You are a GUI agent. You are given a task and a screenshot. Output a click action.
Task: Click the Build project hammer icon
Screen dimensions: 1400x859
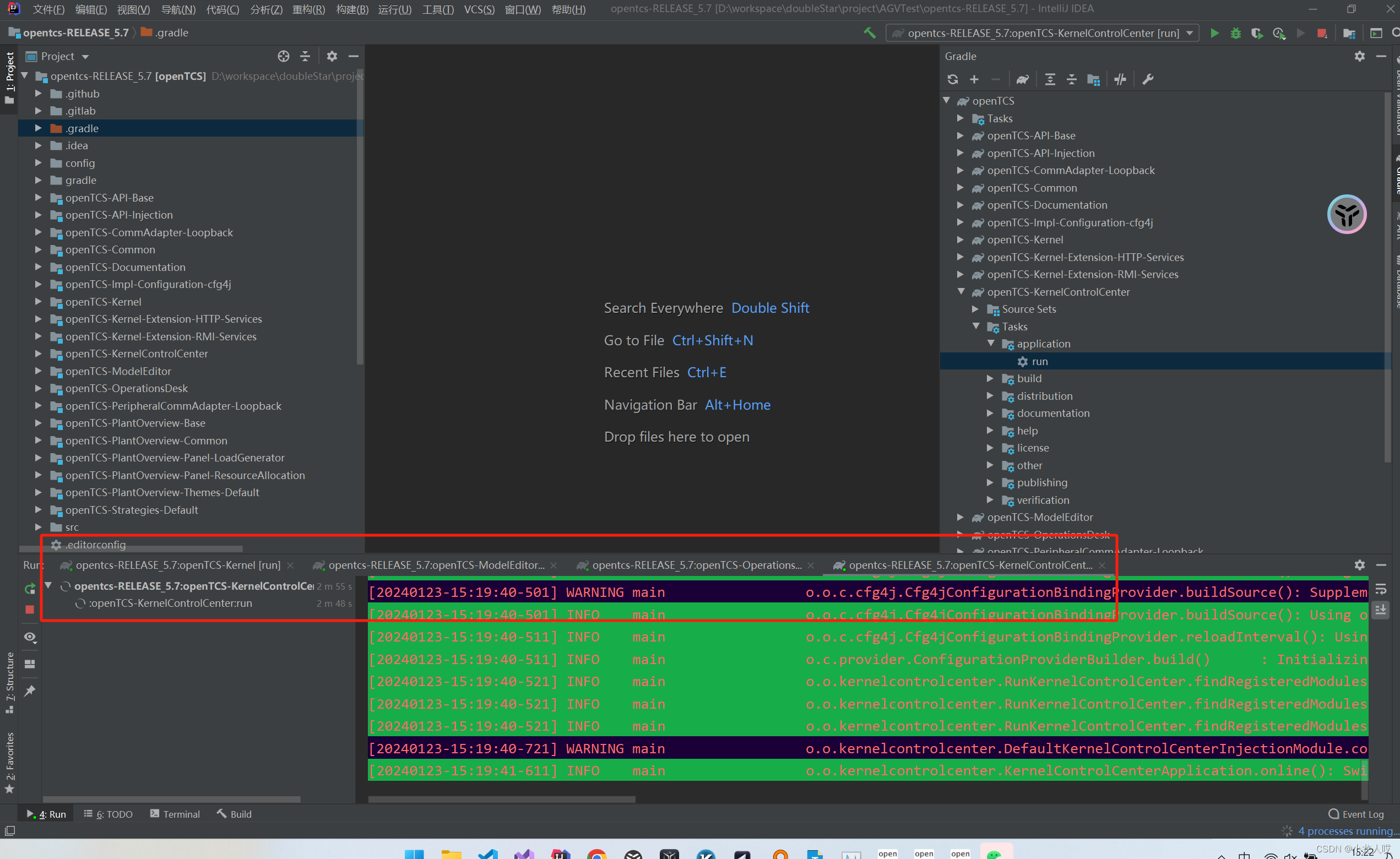(869, 33)
